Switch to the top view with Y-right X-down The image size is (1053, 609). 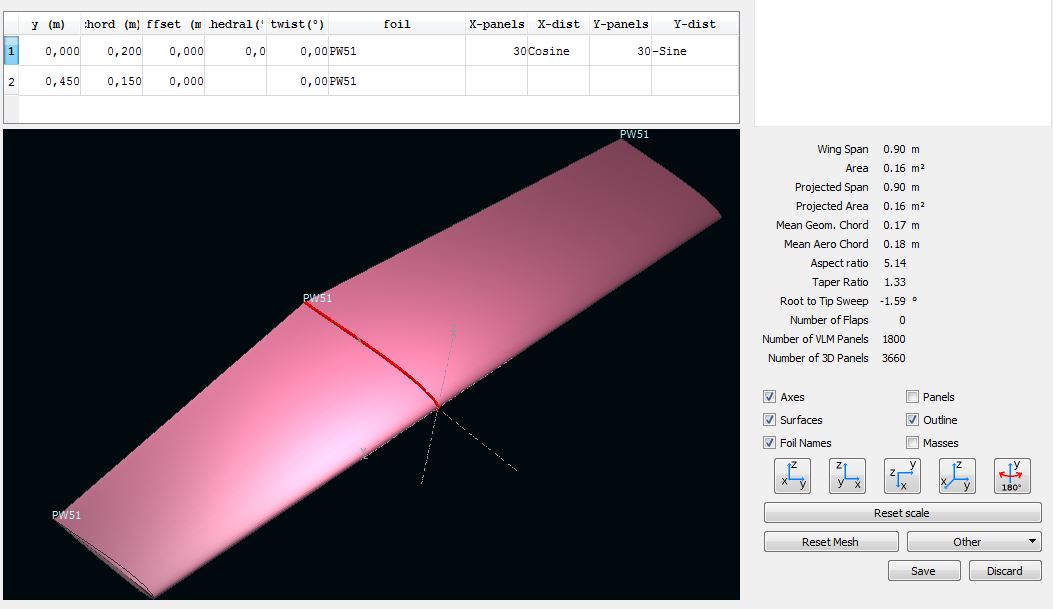tap(902, 475)
